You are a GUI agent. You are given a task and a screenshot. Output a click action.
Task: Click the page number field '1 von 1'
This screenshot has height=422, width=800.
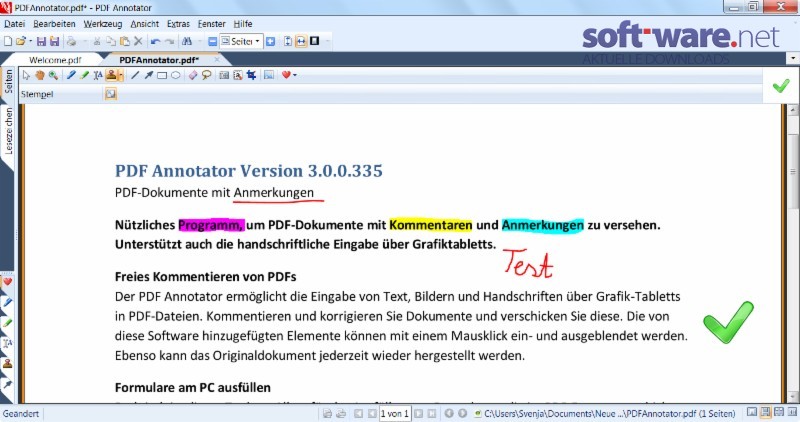click(x=394, y=413)
